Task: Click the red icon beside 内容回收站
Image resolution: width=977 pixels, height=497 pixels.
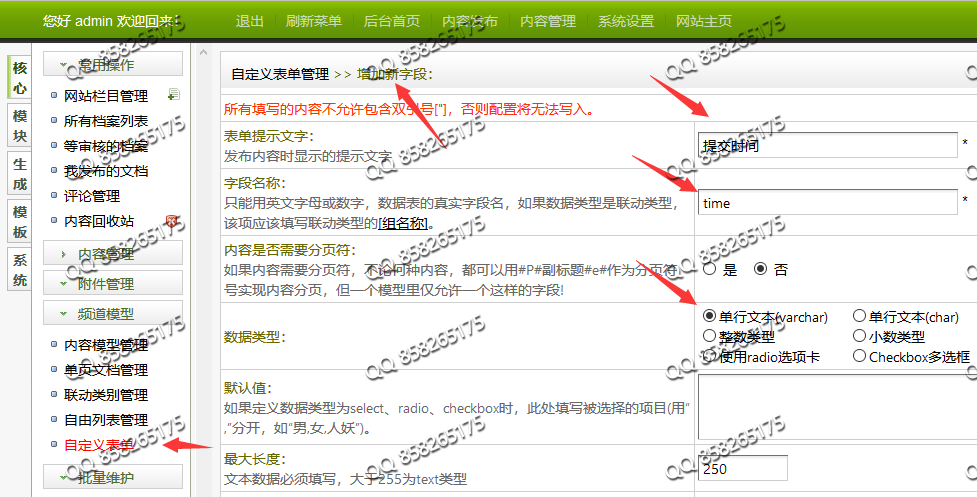Action: [x=172, y=221]
